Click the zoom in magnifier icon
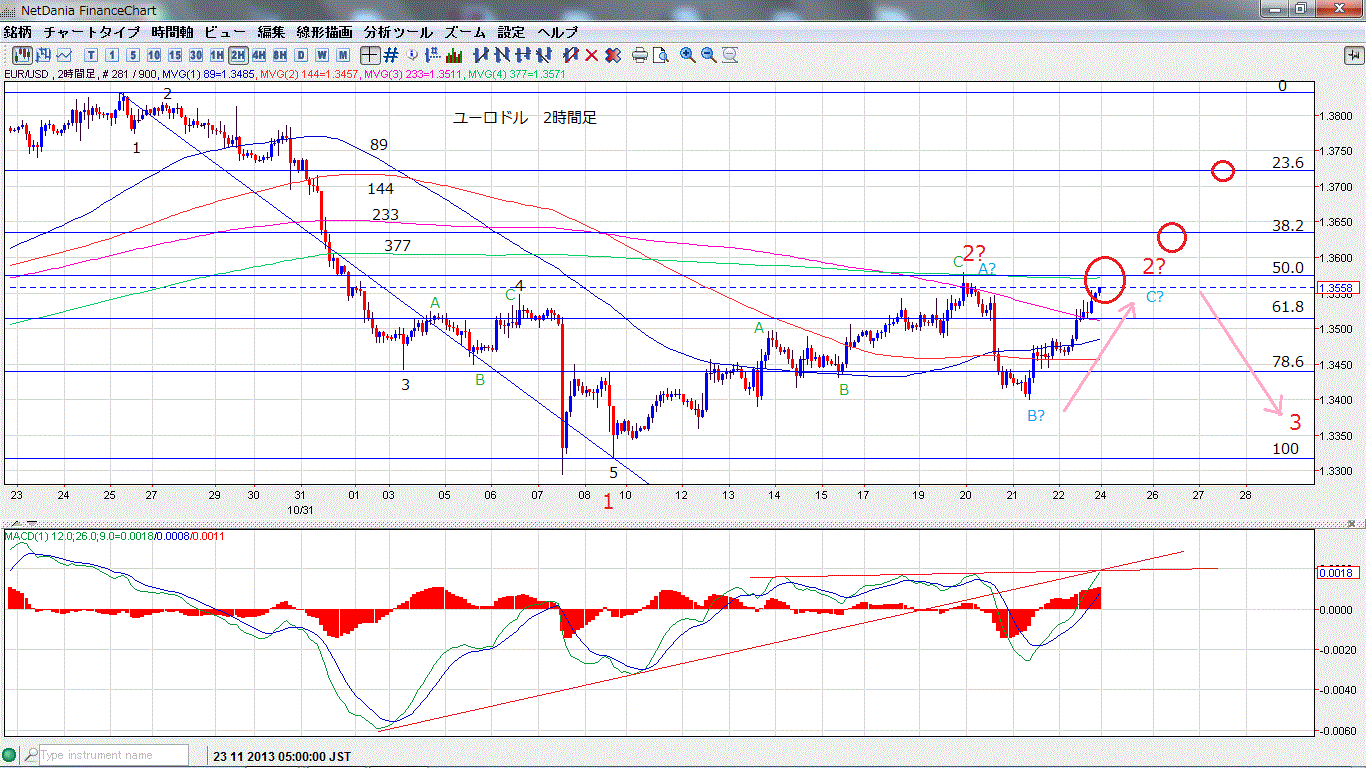This screenshot has height=768, width=1366. point(688,55)
